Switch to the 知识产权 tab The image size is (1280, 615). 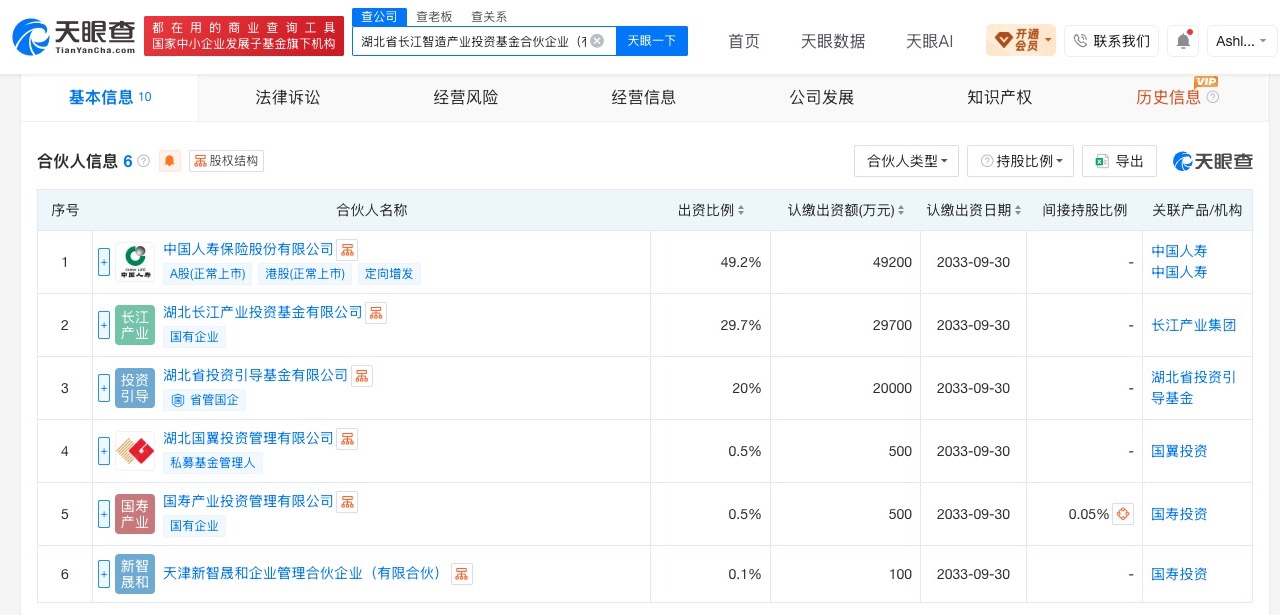click(1000, 97)
